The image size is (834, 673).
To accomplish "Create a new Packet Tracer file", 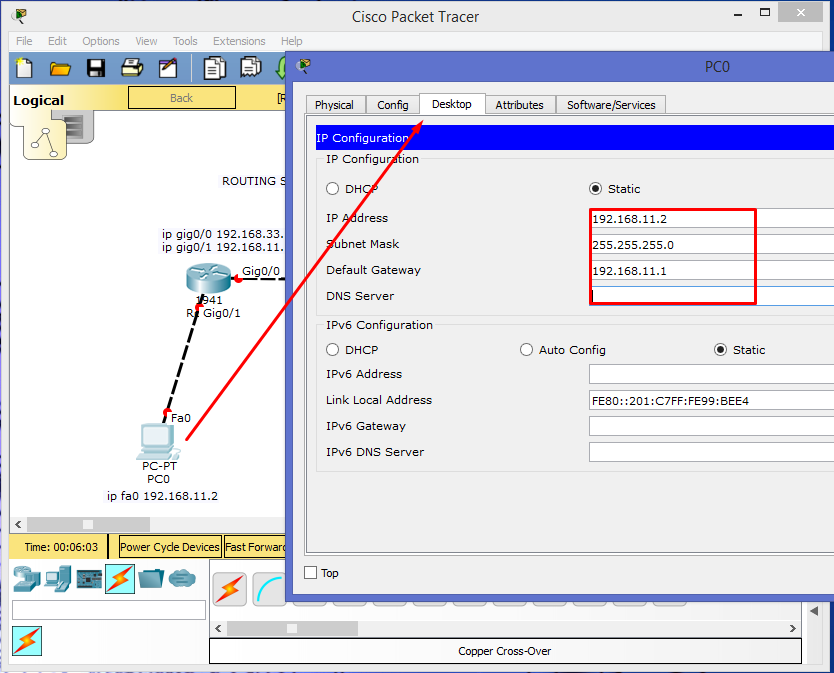I will (22, 68).
